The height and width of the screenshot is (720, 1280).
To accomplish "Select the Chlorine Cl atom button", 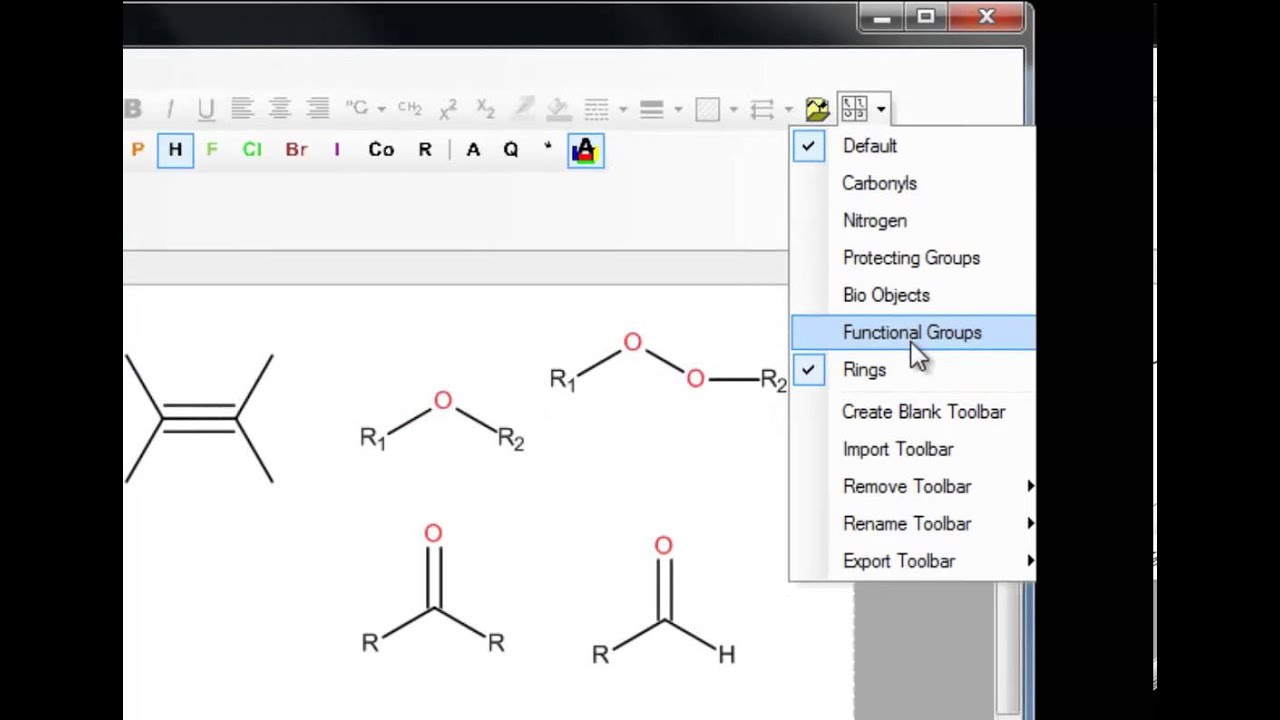I will (252, 150).
